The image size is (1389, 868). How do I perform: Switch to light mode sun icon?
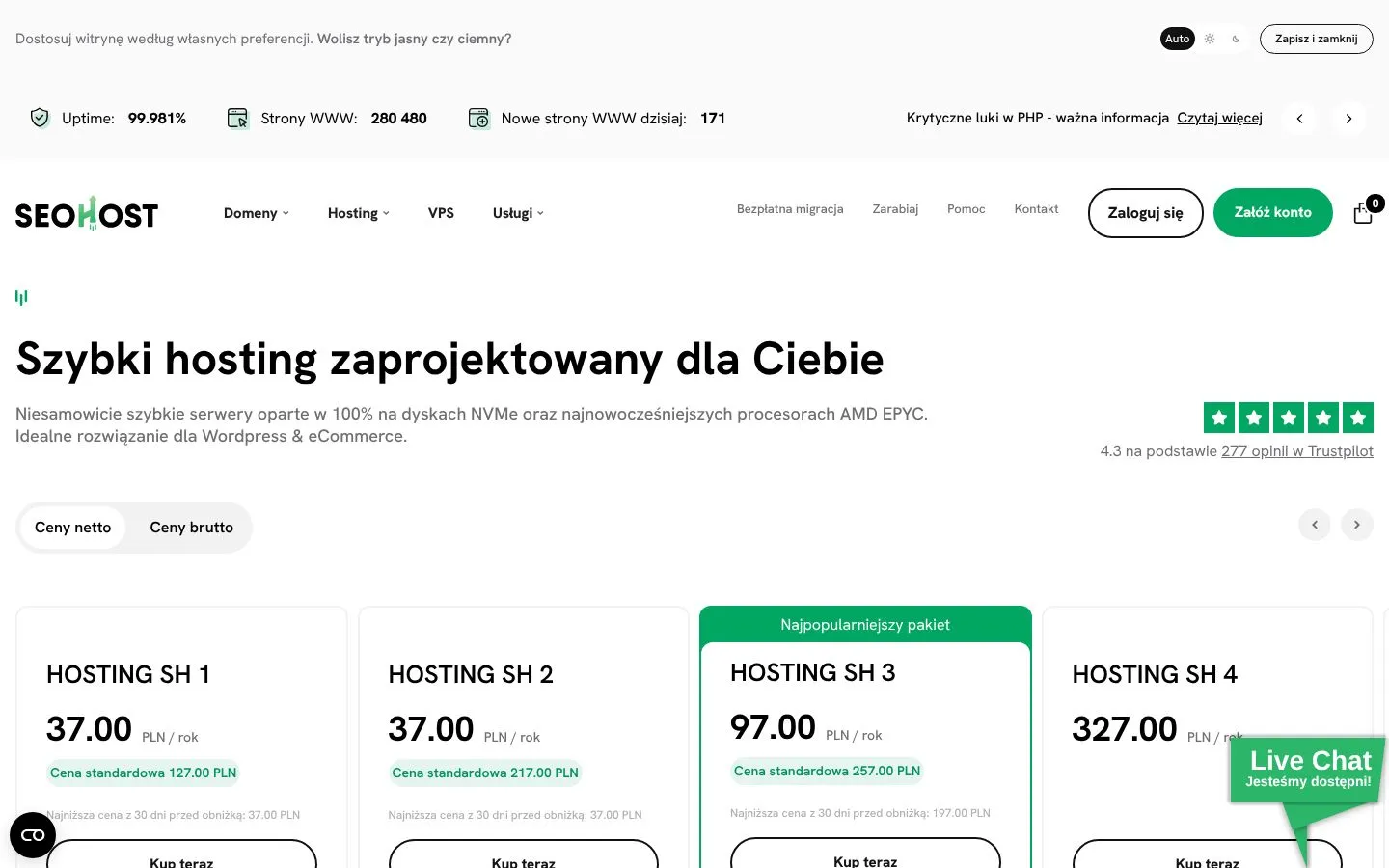(1210, 39)
